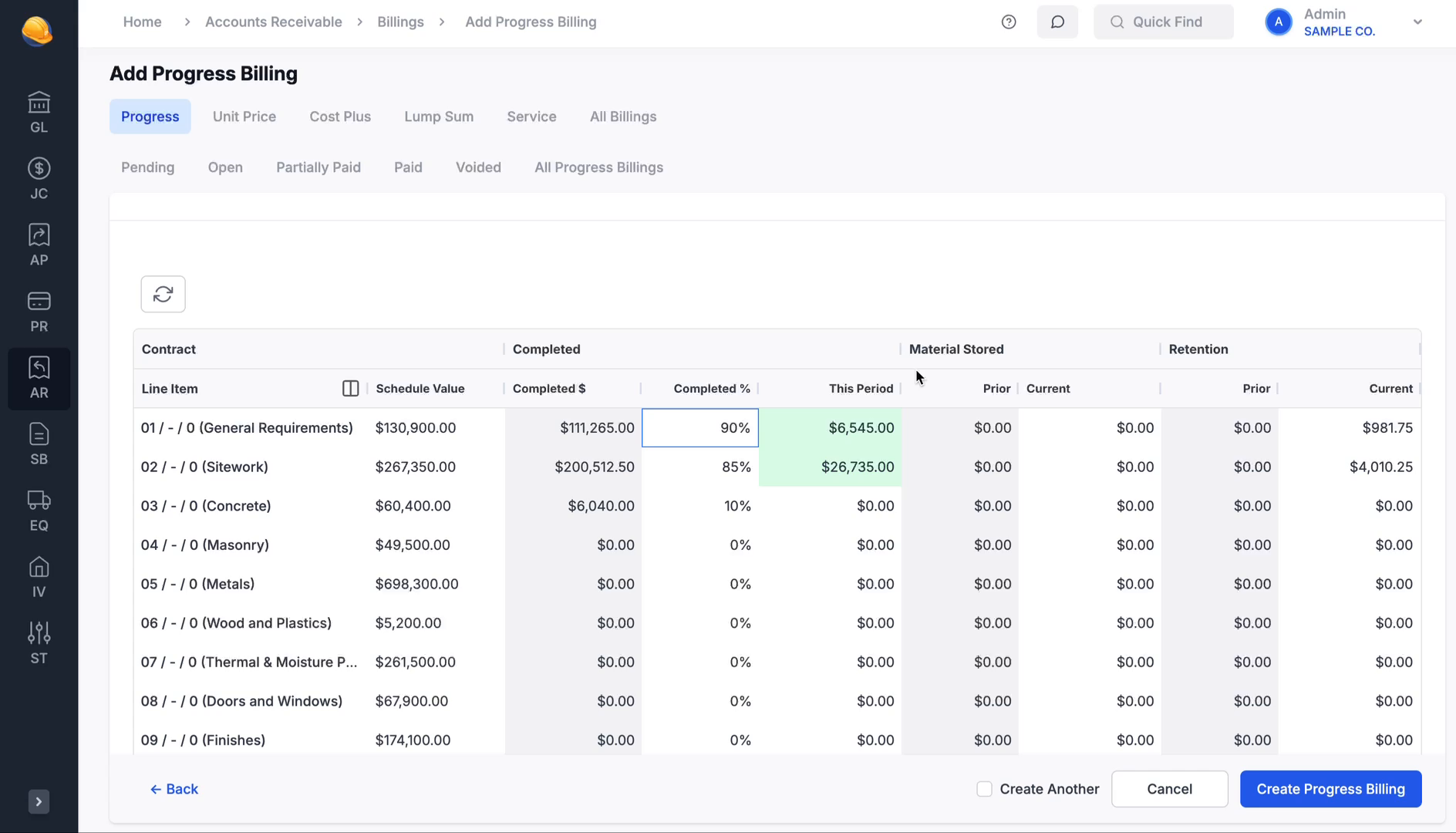
Task: Collapse the left sidebar with the arrow toggle
Action: [x=39, y=801]
